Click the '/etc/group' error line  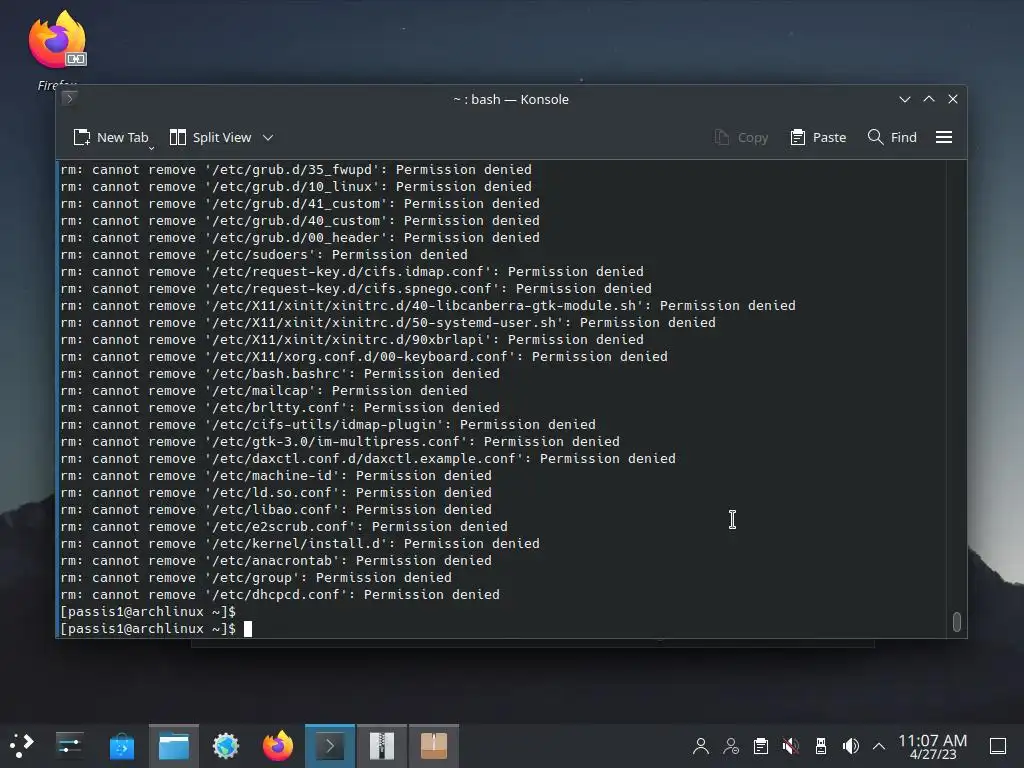tap(256, 577)
